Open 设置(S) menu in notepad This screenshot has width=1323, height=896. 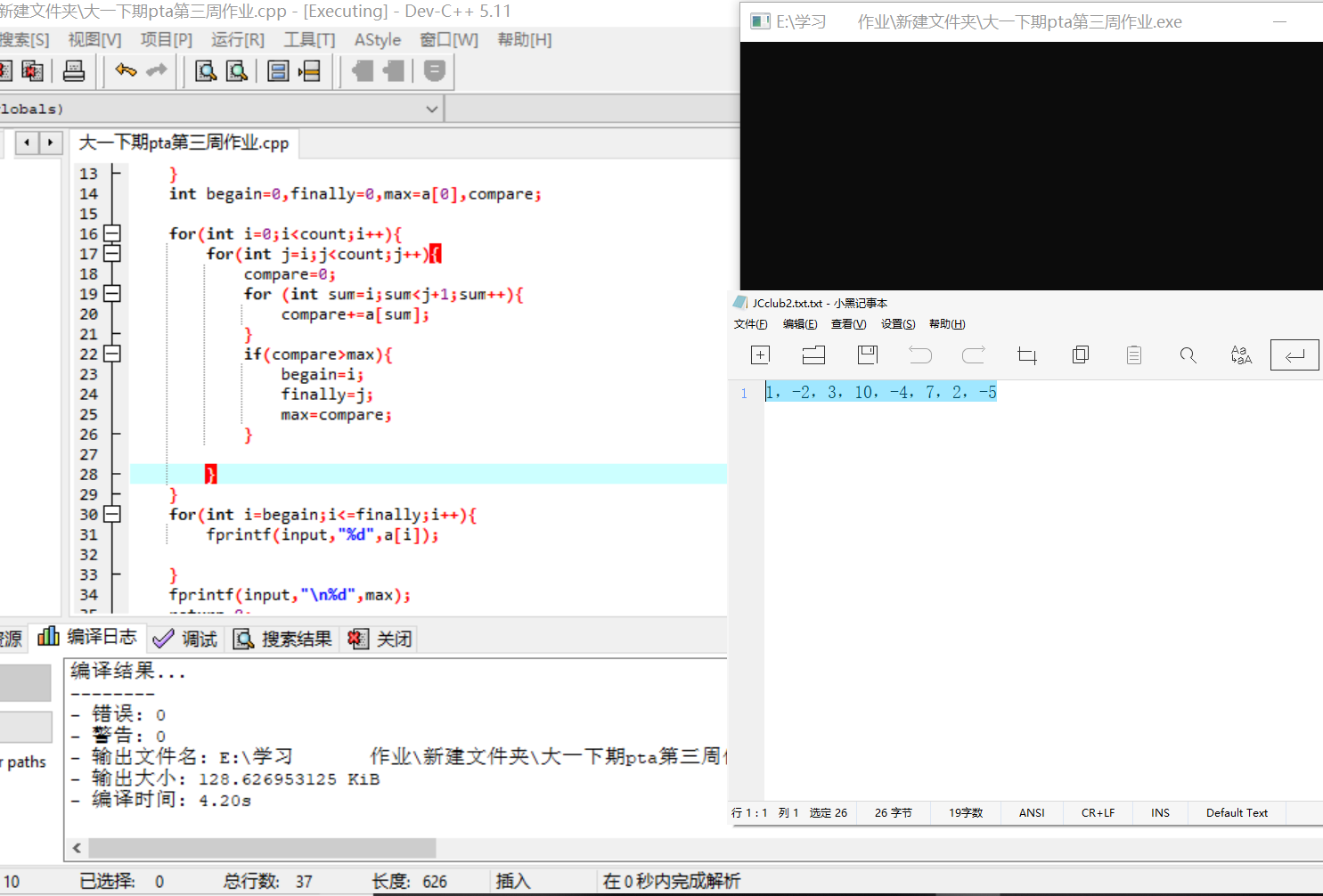[x=898, y=324]
